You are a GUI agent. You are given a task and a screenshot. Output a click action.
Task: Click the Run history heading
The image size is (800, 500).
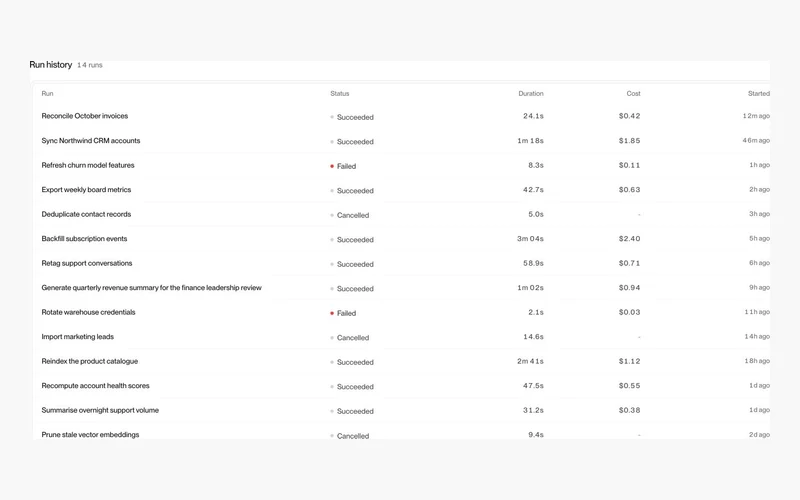[51, 65]
